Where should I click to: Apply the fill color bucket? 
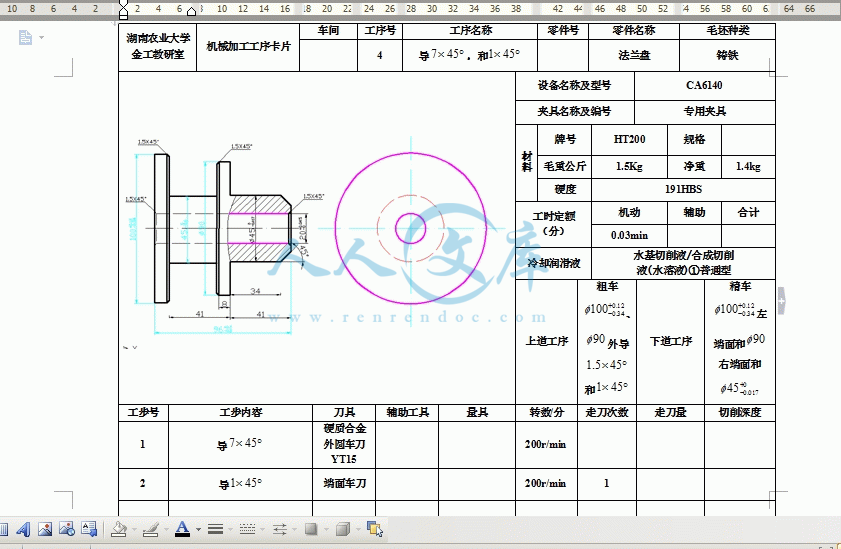pos(119,529)
